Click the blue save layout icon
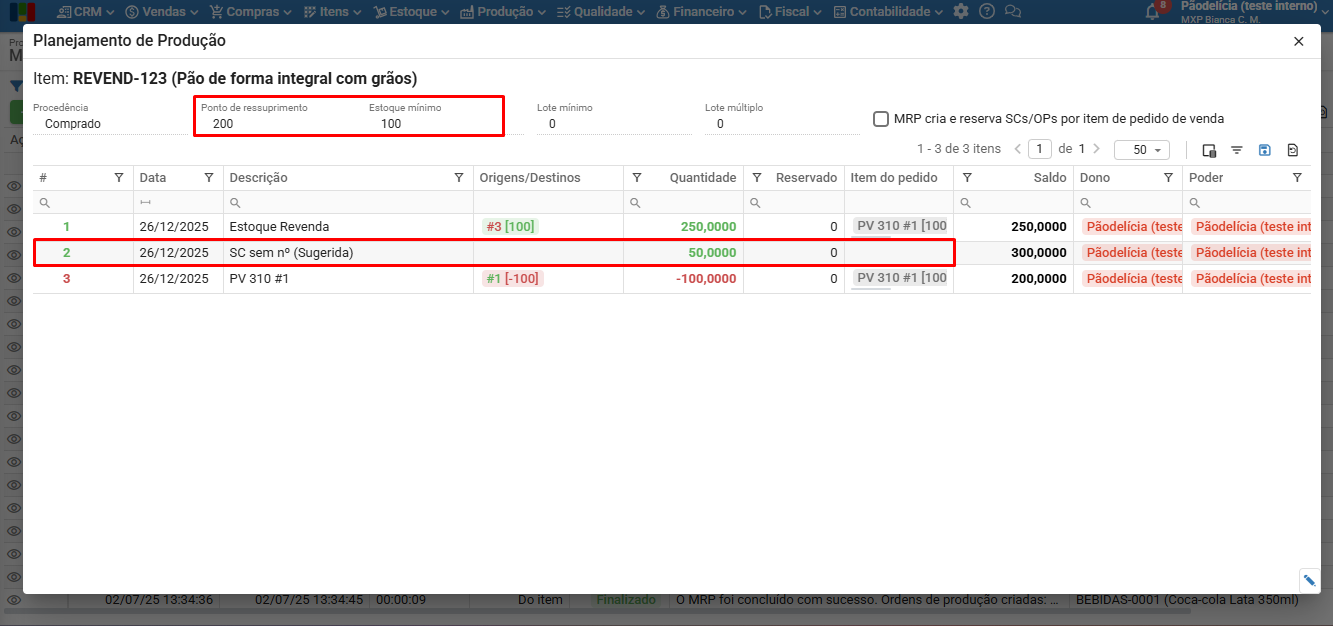This screenshot has height=626, width=1333. click(x=1265, y=150)
